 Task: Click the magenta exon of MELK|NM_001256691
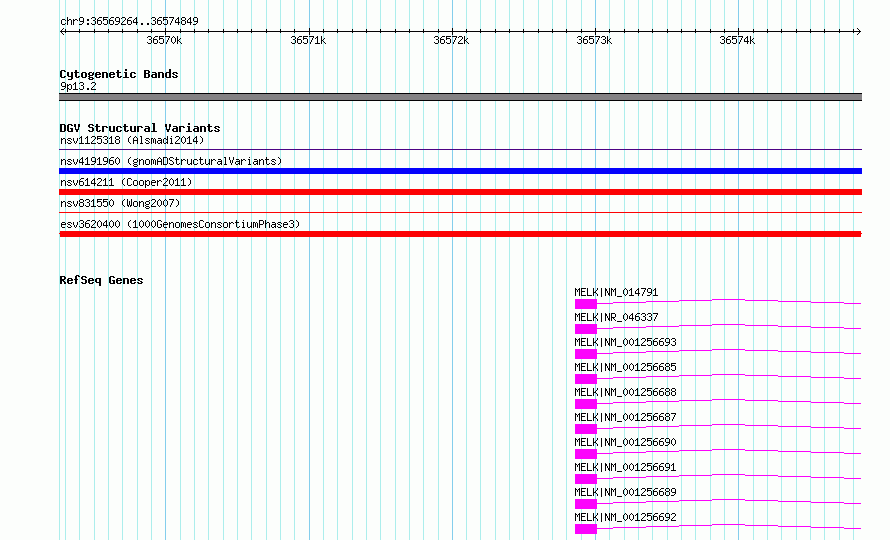click(x=586, y=479)
